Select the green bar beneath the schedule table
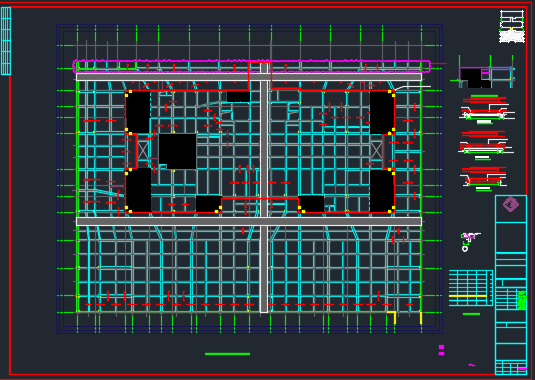This screenshot has height=380, width=535. (x=472, y=314)
